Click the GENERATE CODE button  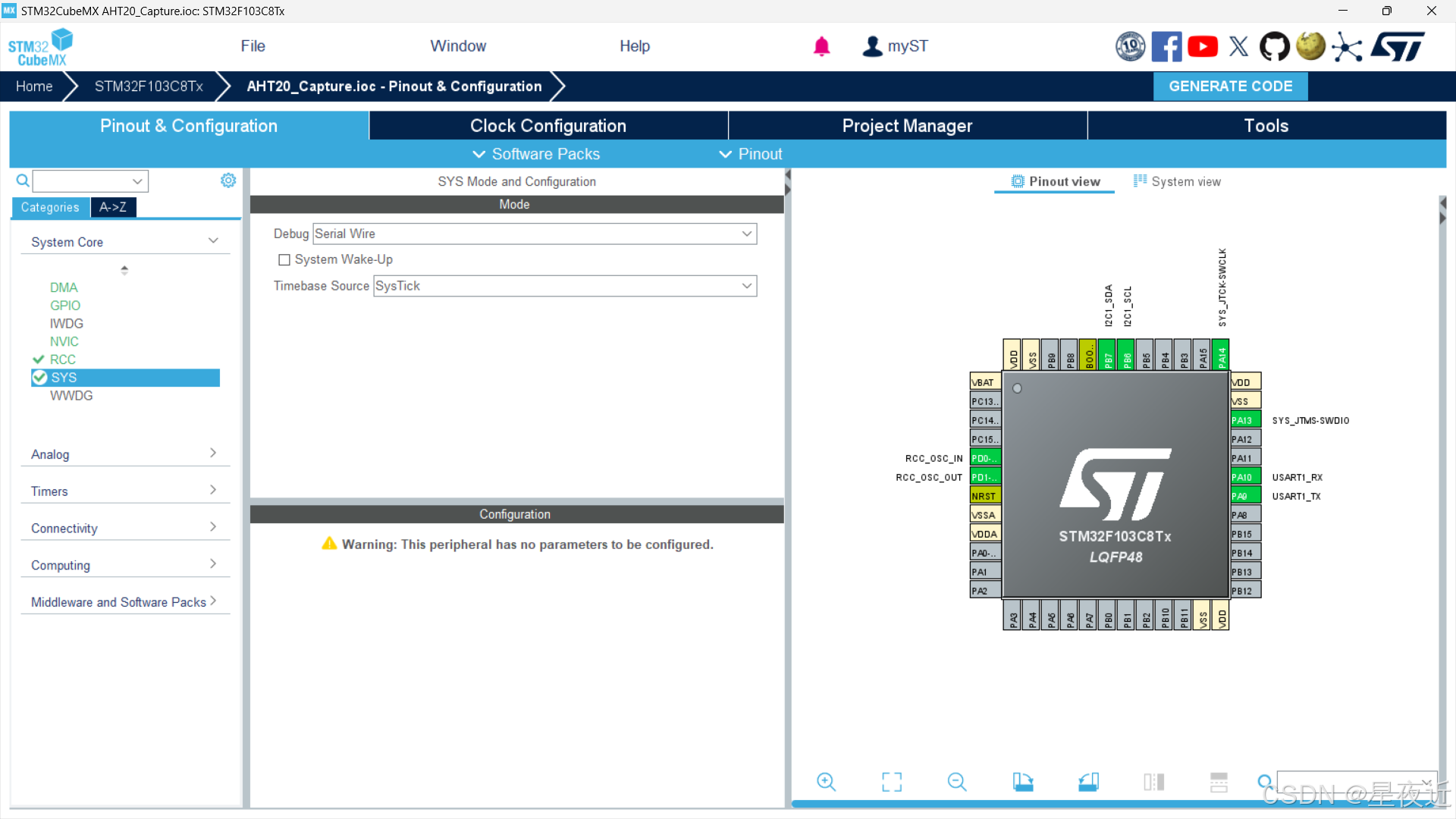click(1230, 86)
